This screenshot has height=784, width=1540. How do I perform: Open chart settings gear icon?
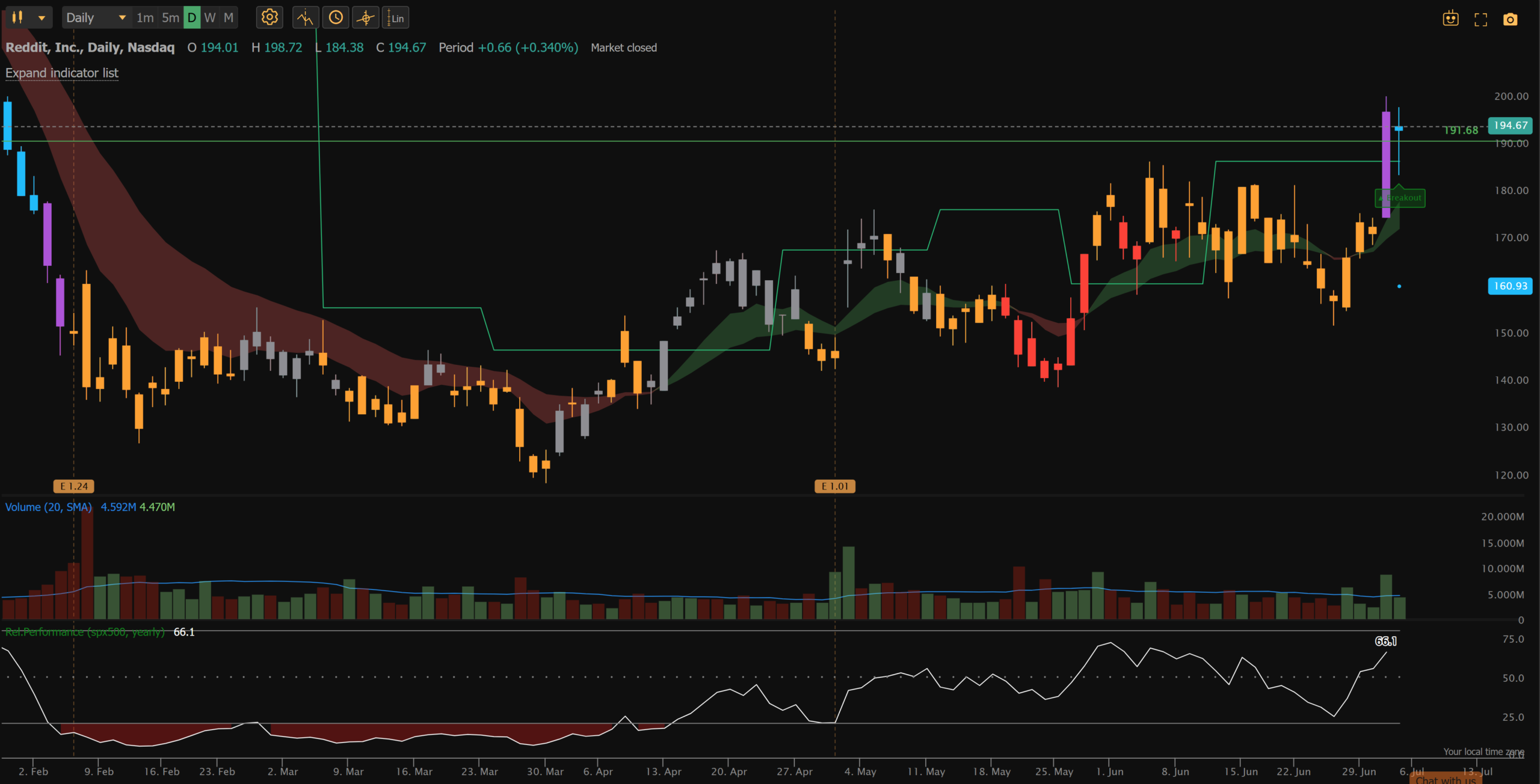coord(269,17)
